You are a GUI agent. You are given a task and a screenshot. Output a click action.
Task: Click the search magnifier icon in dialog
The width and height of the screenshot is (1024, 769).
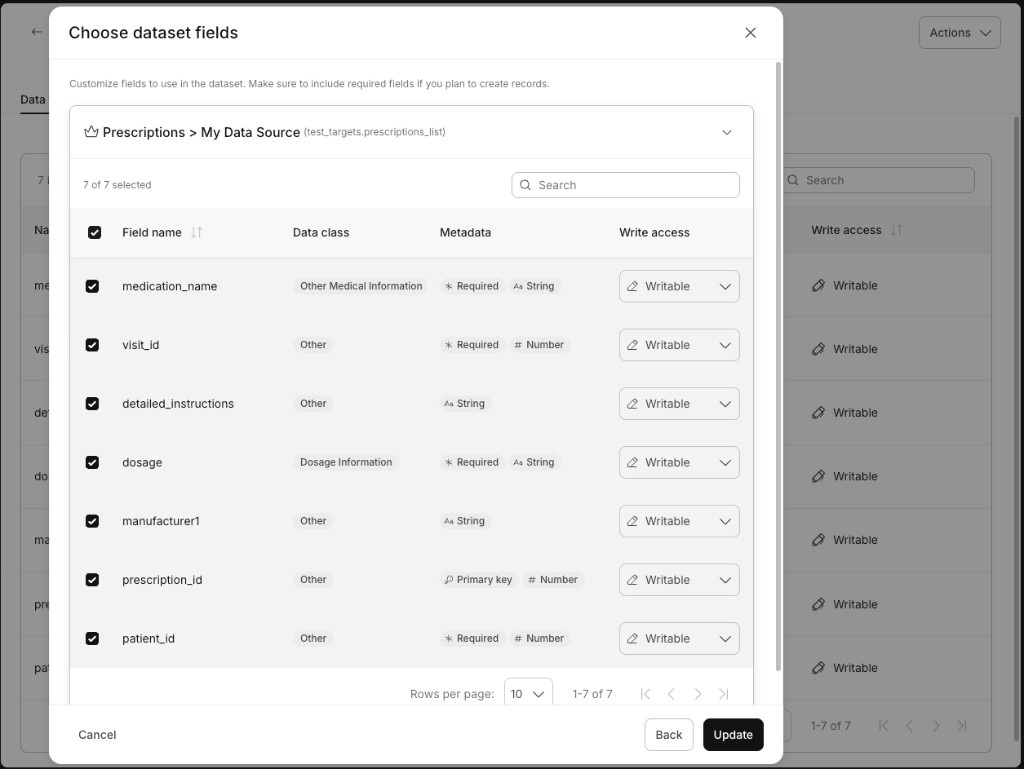tap(525, 185)
